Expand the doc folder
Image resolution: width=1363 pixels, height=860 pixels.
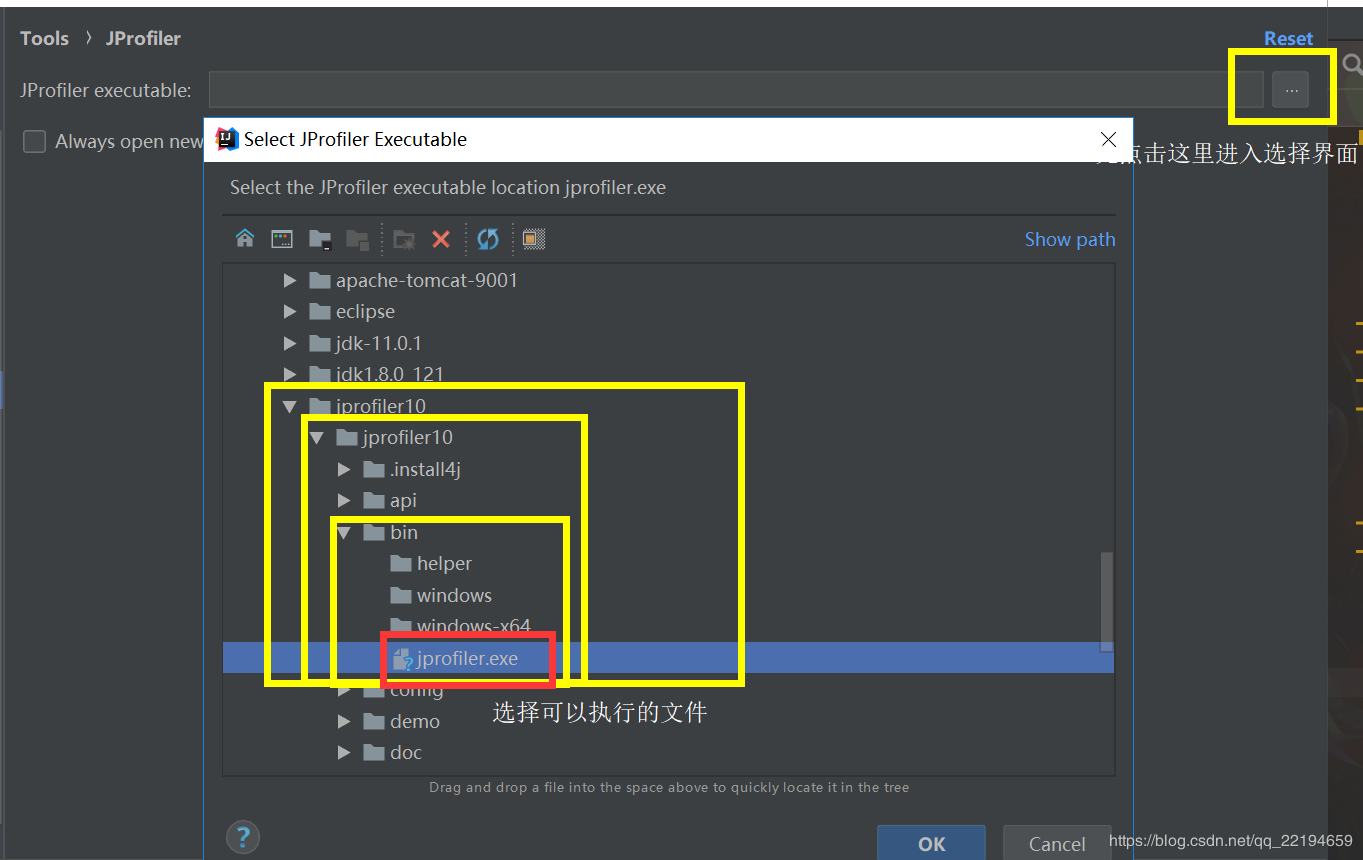click(x=344, y=753)
